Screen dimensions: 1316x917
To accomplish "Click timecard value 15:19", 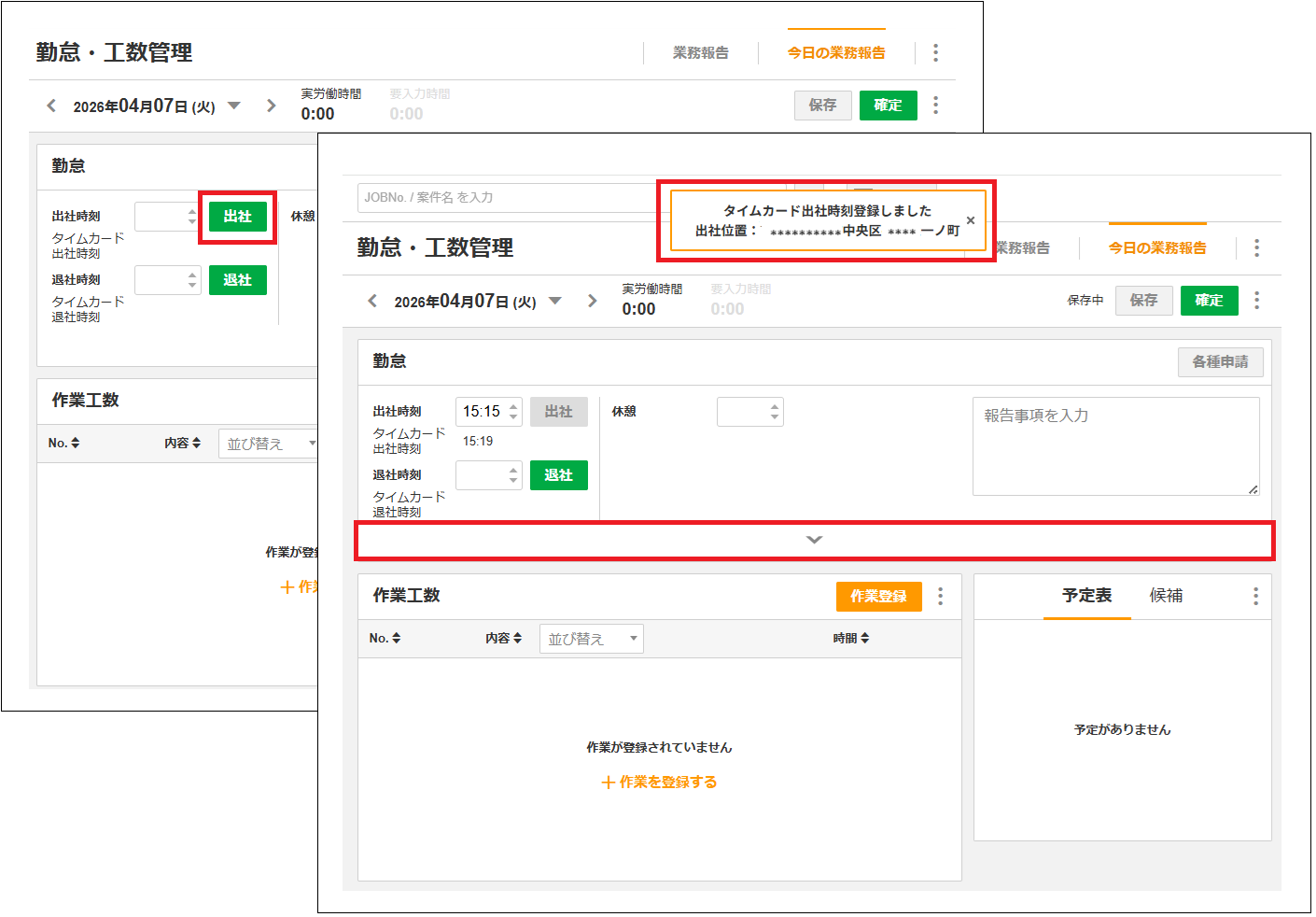I will (478, 442).
